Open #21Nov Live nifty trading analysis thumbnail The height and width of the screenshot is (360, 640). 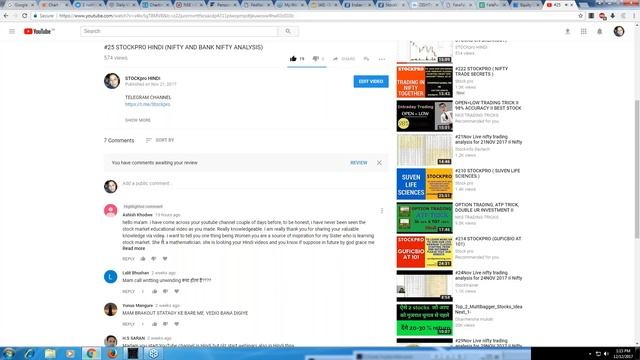[424, 150]
